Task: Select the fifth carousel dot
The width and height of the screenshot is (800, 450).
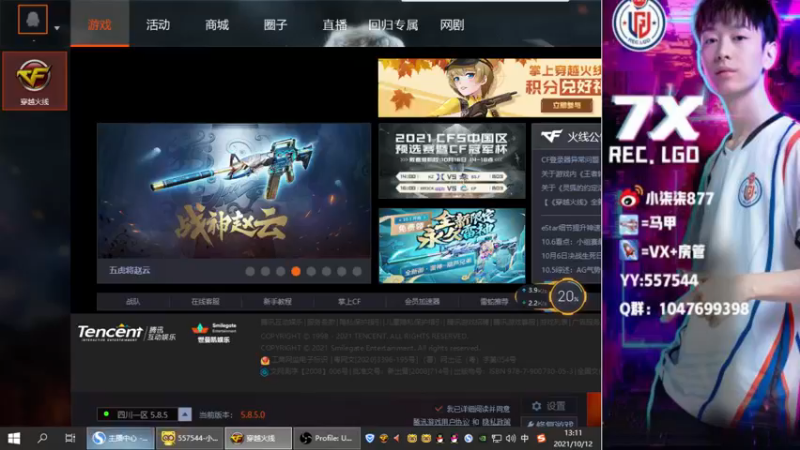Action: (311, 271)
